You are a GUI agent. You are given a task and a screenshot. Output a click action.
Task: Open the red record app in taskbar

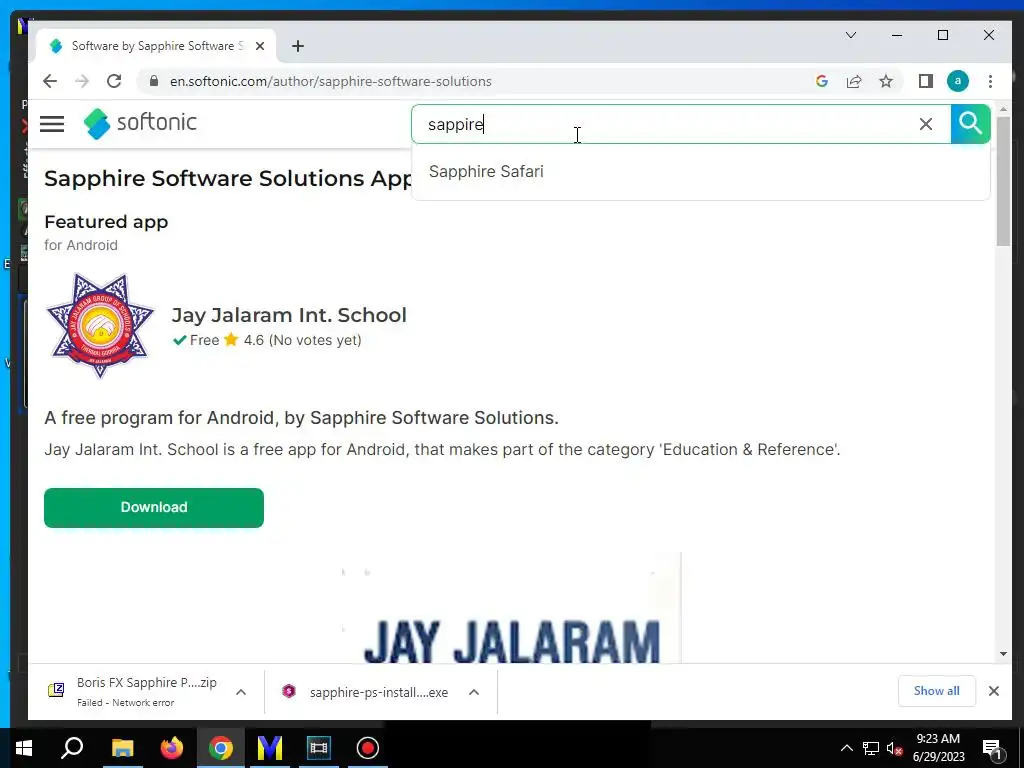(368, 748)
